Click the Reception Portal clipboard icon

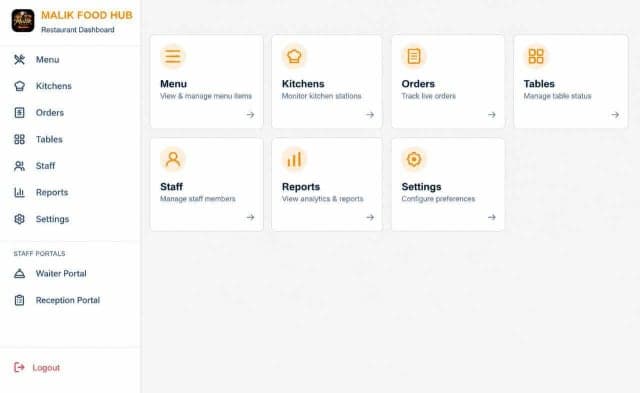[x=19, y=300]
